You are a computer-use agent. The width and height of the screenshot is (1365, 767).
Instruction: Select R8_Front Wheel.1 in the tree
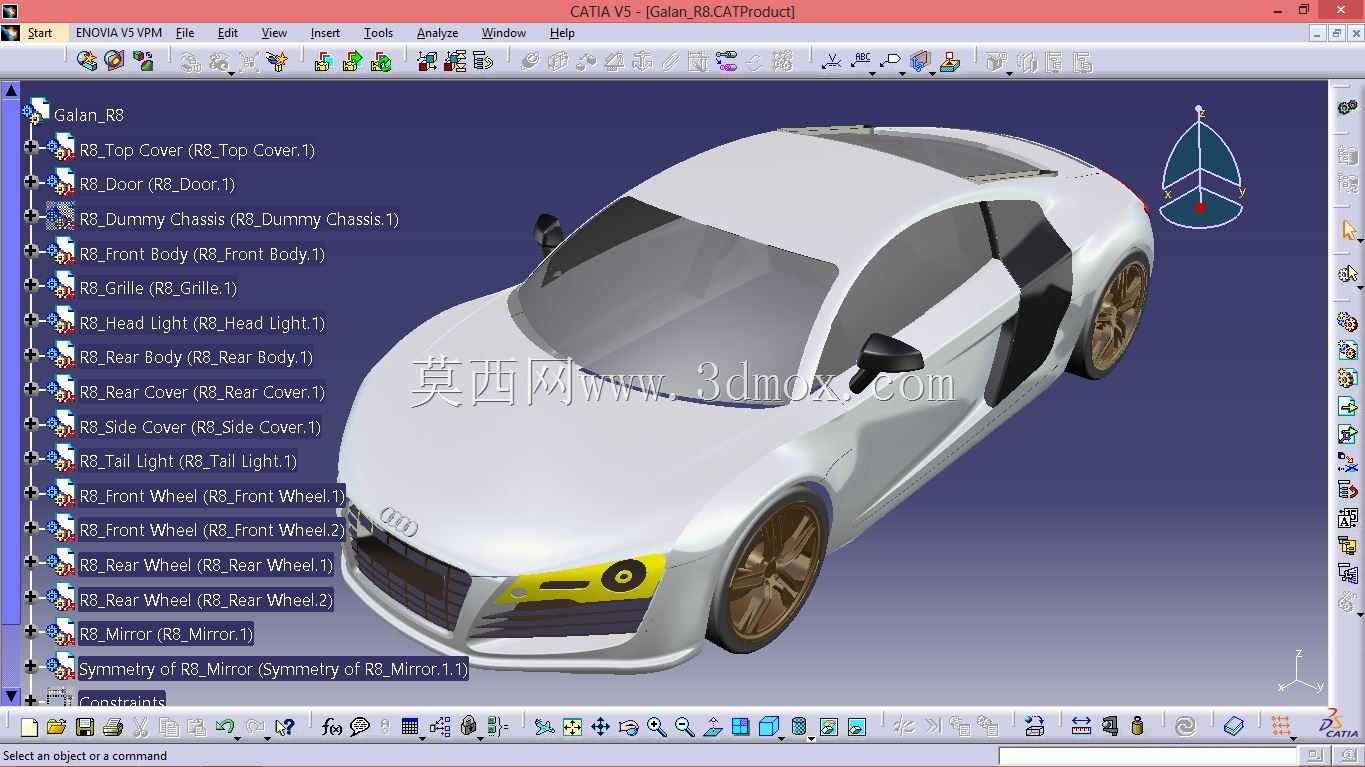click(211, 496)
